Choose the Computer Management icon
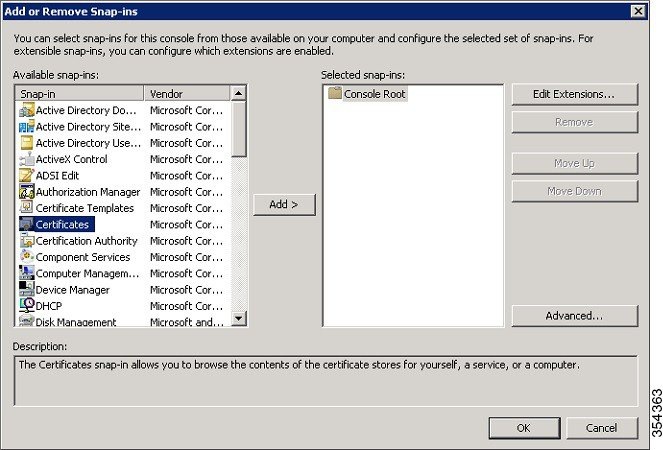This screenshot has height=450, width=663. click(27, 274)
